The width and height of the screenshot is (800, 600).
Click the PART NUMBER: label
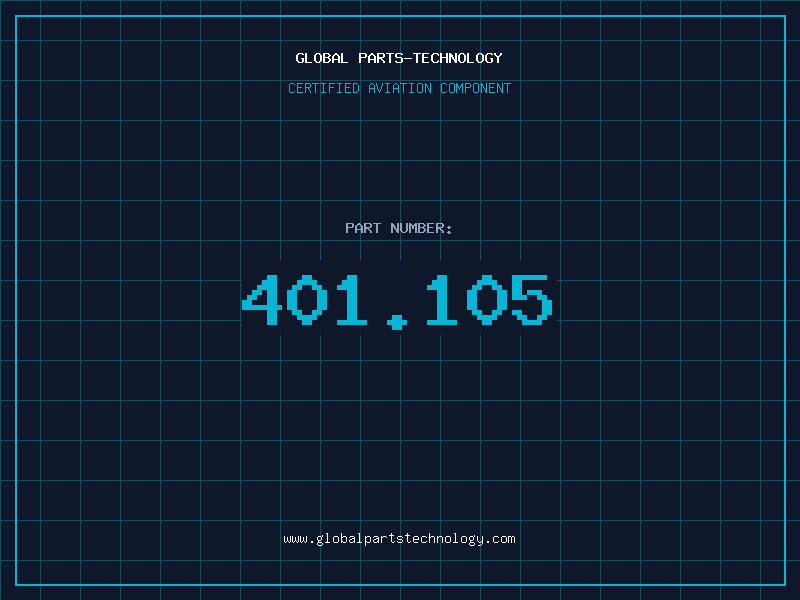399,228
